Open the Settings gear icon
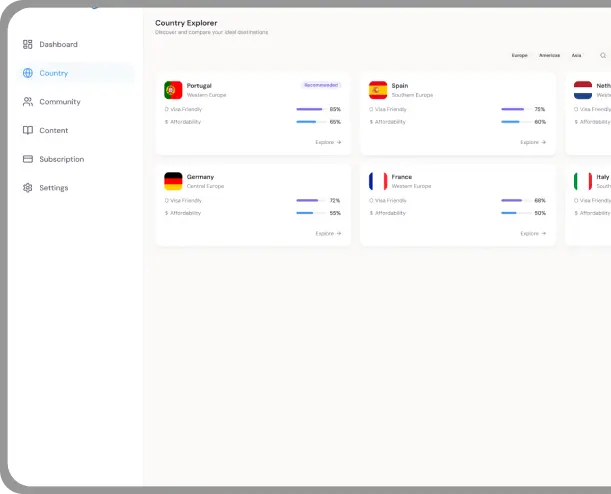The height and width of the screenshot is (494, 611). point(28,188)
